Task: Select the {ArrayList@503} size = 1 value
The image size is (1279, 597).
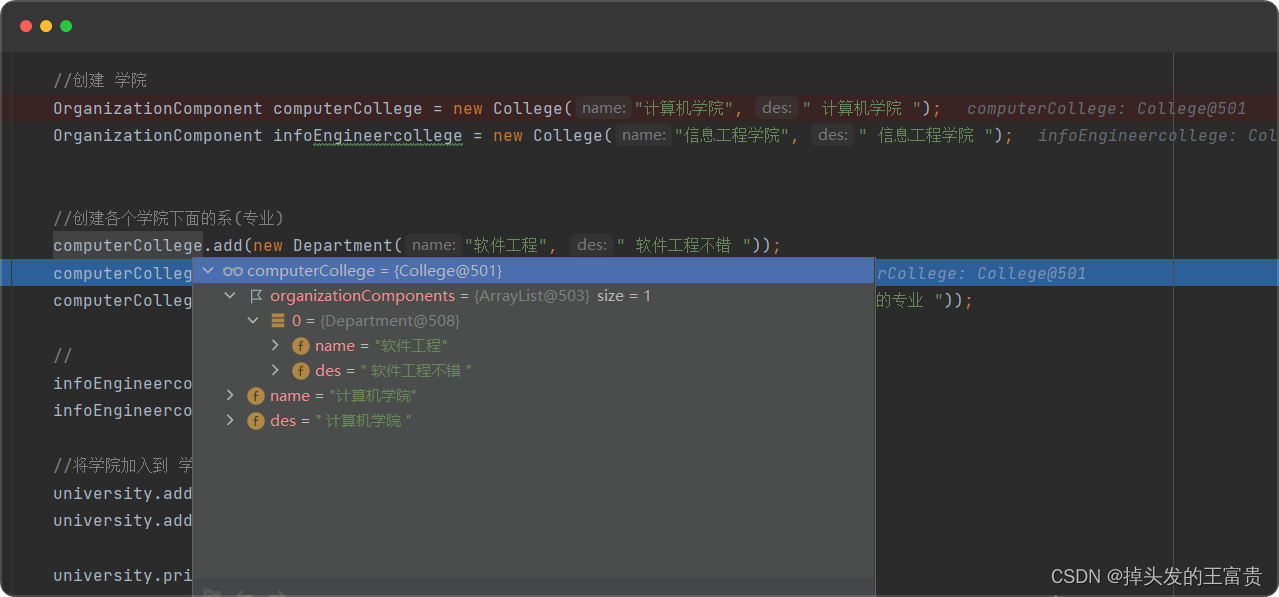Action: coord(562,296)
